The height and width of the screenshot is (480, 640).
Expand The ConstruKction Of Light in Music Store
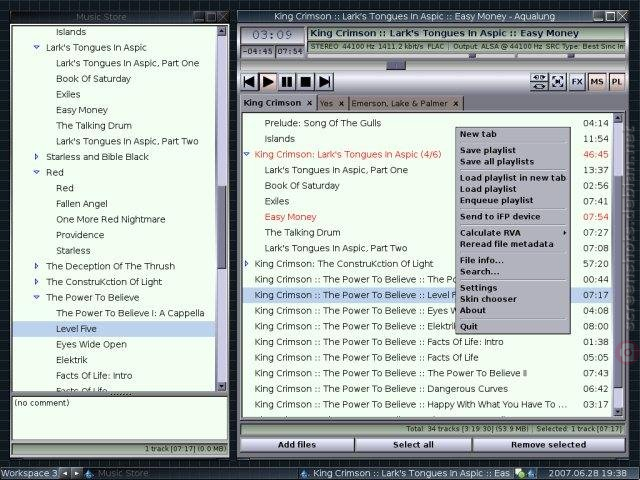click(x=37, y=282)
